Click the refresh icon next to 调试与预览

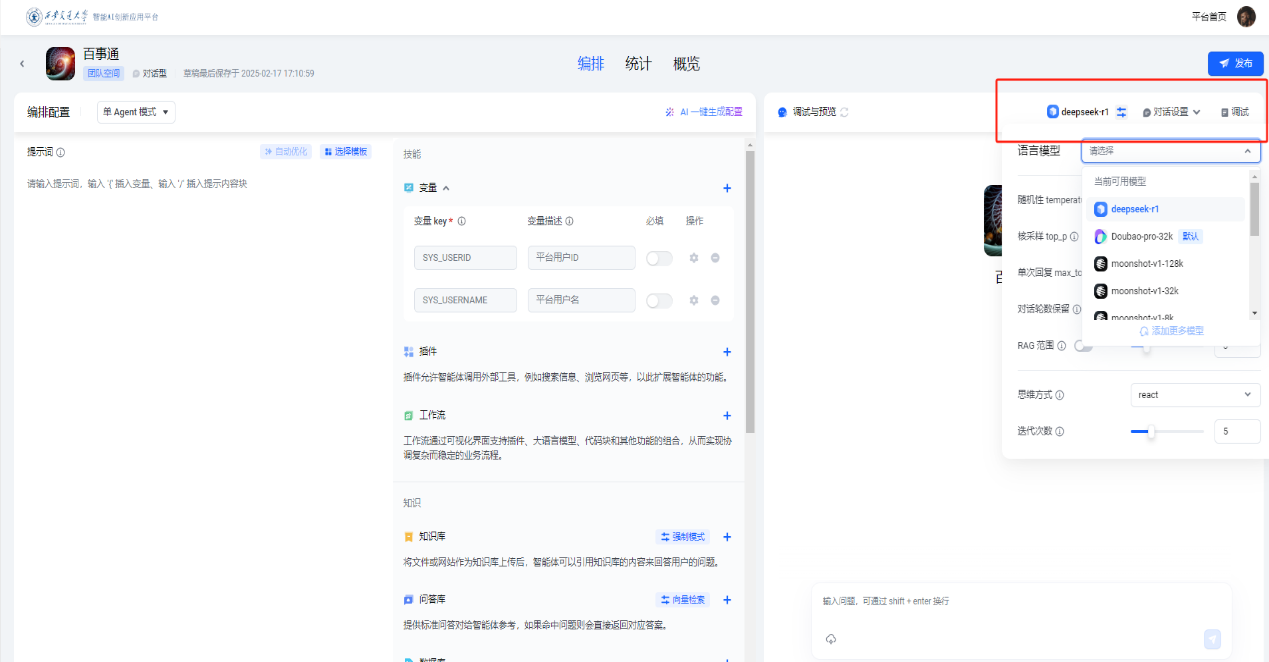pyautogui.click(x=844, y=112)
